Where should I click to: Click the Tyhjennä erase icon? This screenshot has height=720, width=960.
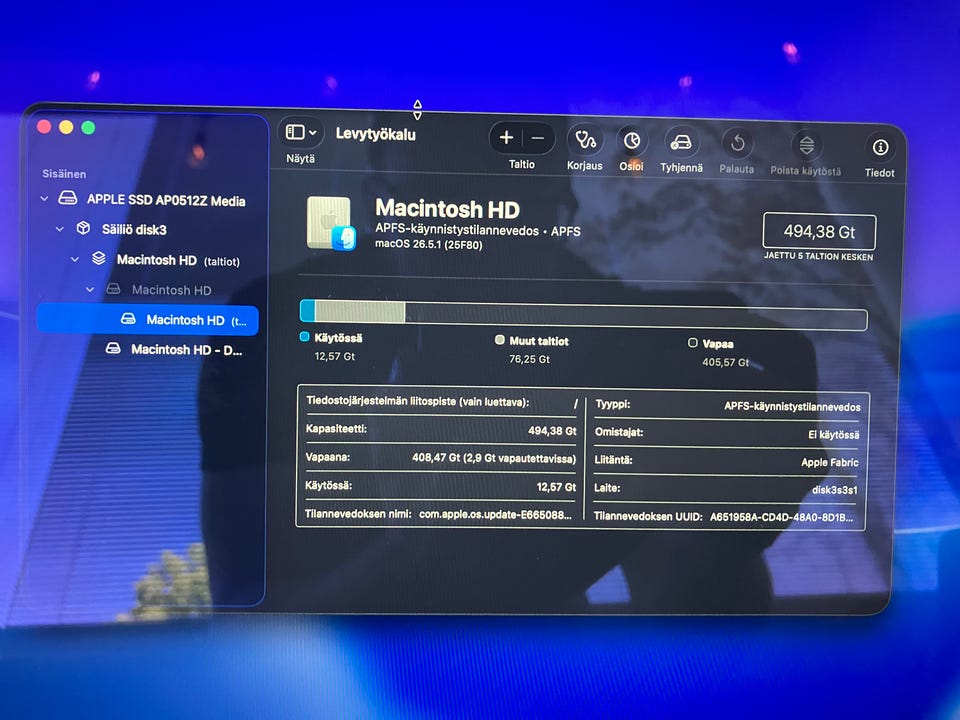tap(681, 143)
